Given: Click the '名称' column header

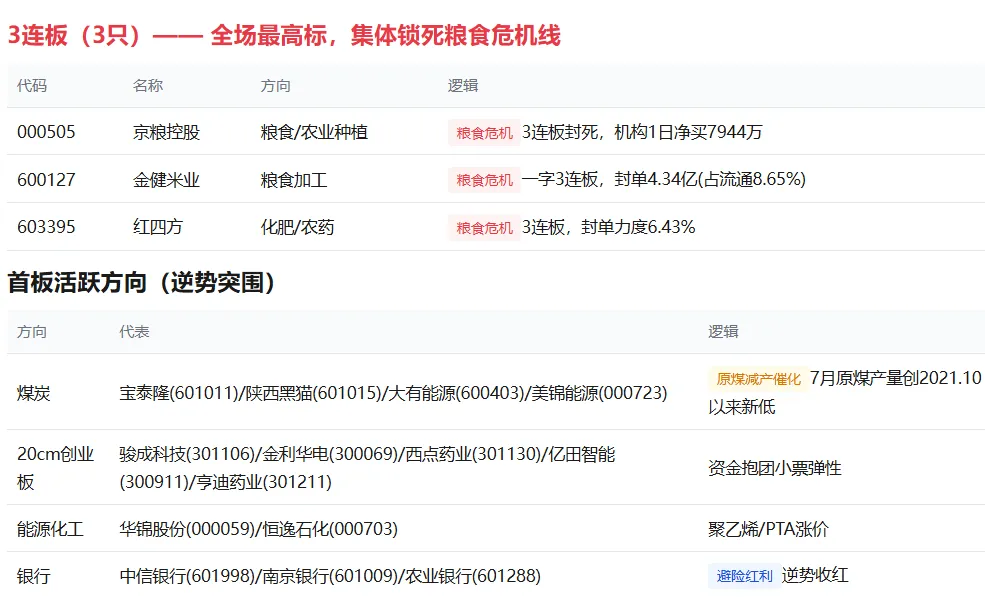Looking at the screenshot, I should pos(148,85).
